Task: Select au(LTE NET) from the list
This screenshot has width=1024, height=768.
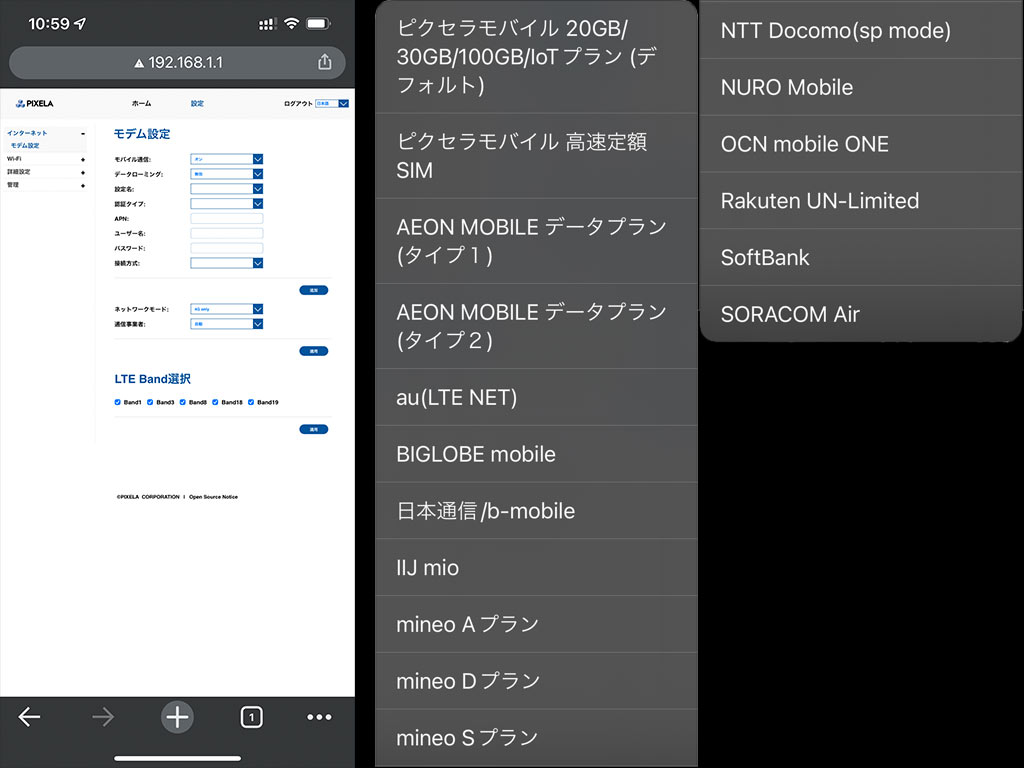Action: 536,397
